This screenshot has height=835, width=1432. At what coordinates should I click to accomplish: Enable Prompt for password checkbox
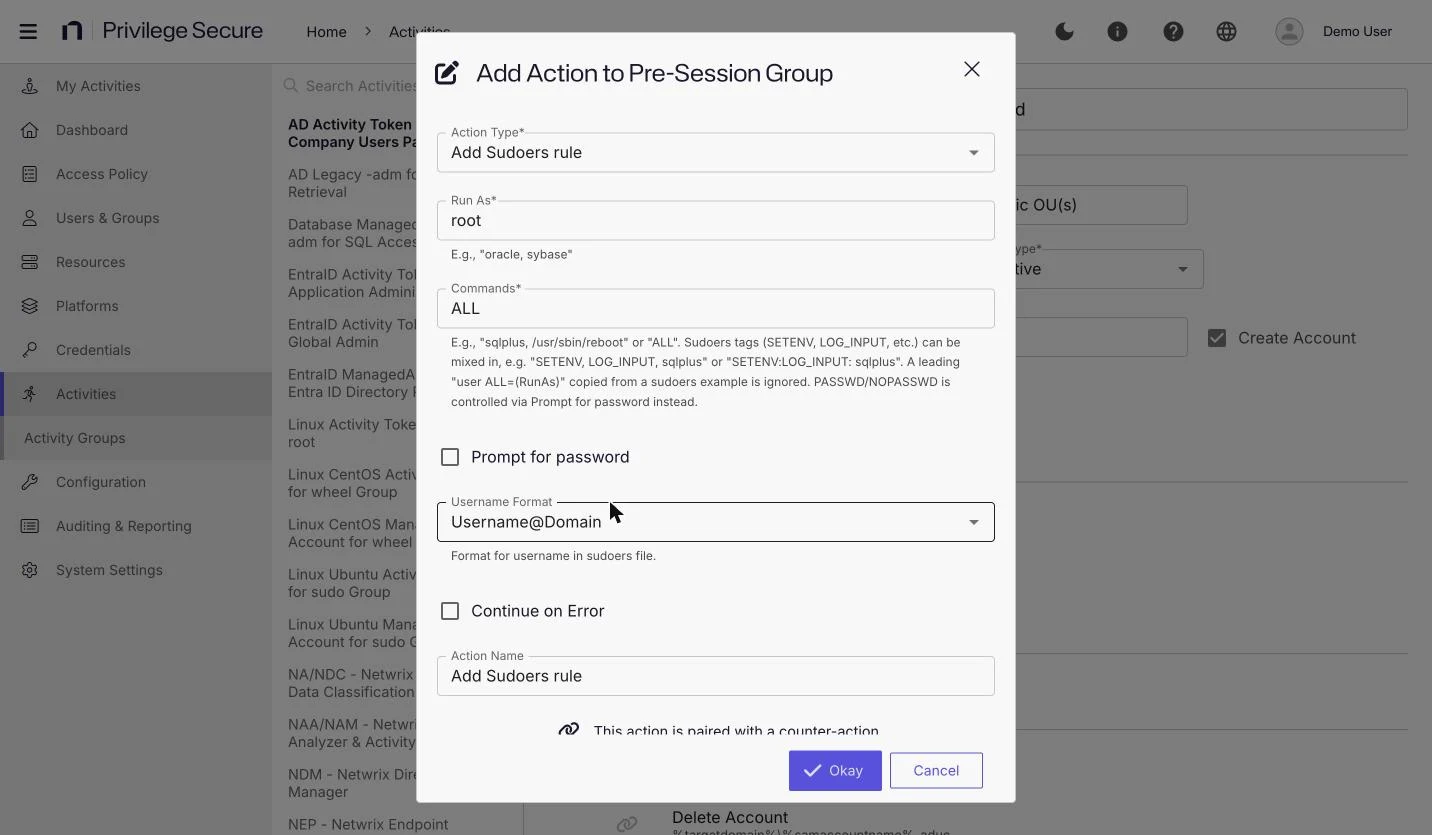(450, 457)
